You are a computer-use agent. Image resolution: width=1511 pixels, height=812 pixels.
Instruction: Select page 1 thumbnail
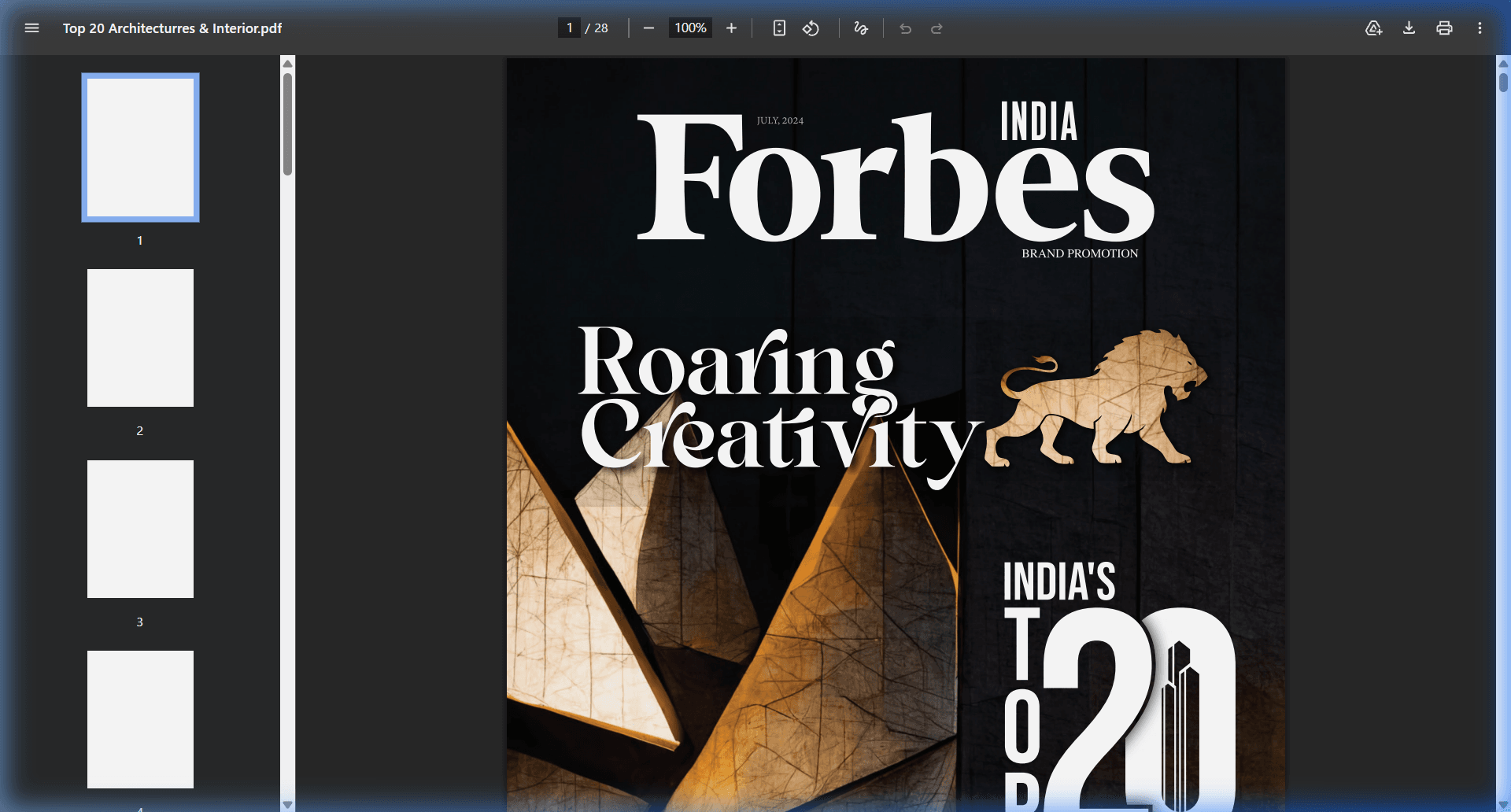tap(140, 148)
